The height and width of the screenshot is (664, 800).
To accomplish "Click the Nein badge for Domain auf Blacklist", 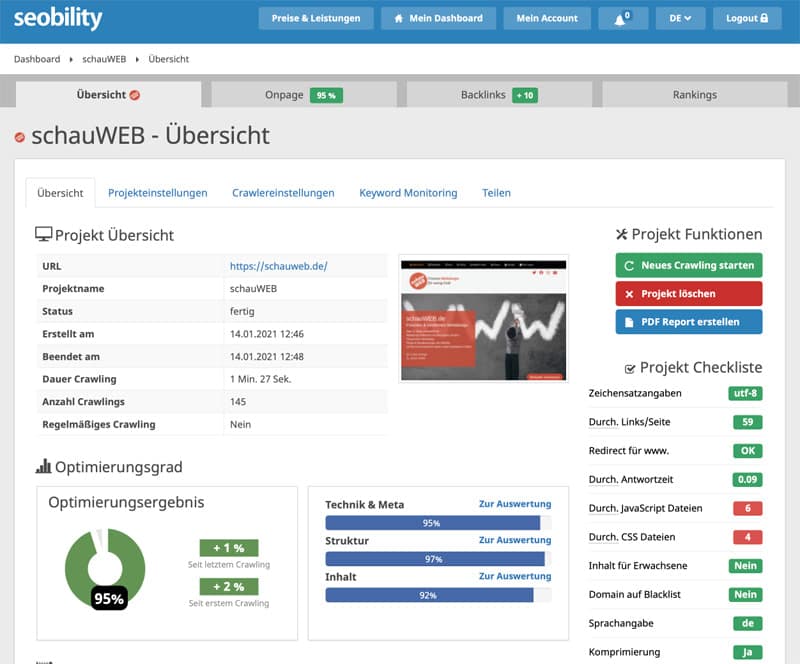I will point(745,595).
